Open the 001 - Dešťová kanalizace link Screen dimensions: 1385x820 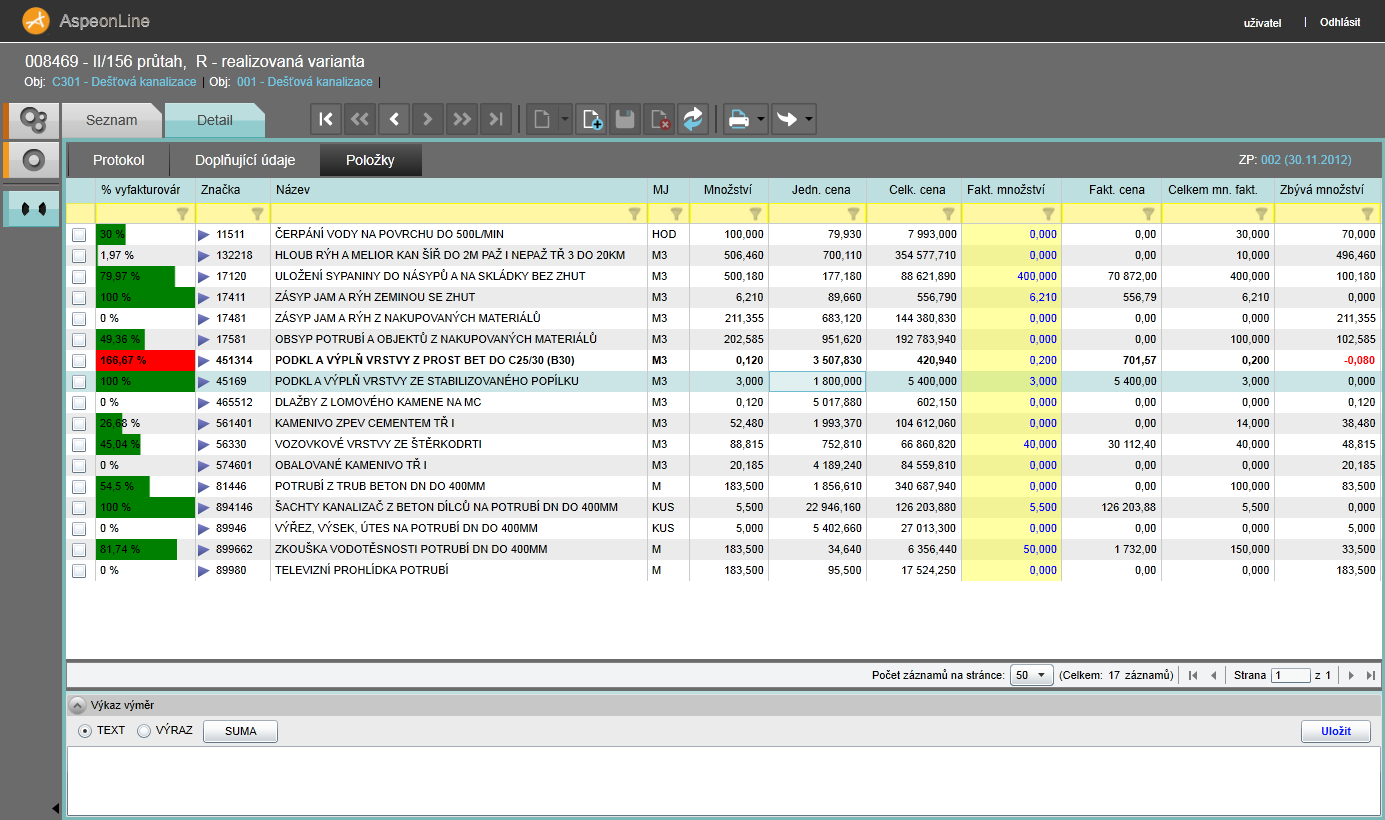pos(305,82)
